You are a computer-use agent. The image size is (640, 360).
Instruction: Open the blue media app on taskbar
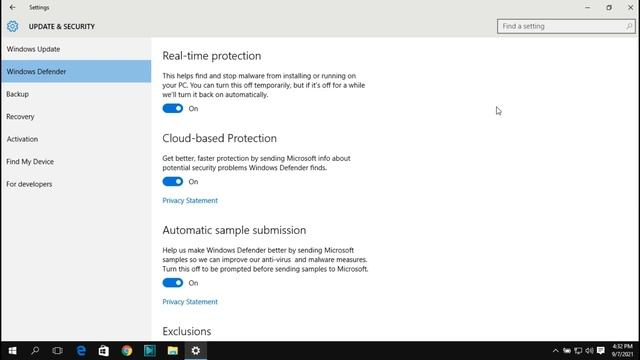coord(150,351)
